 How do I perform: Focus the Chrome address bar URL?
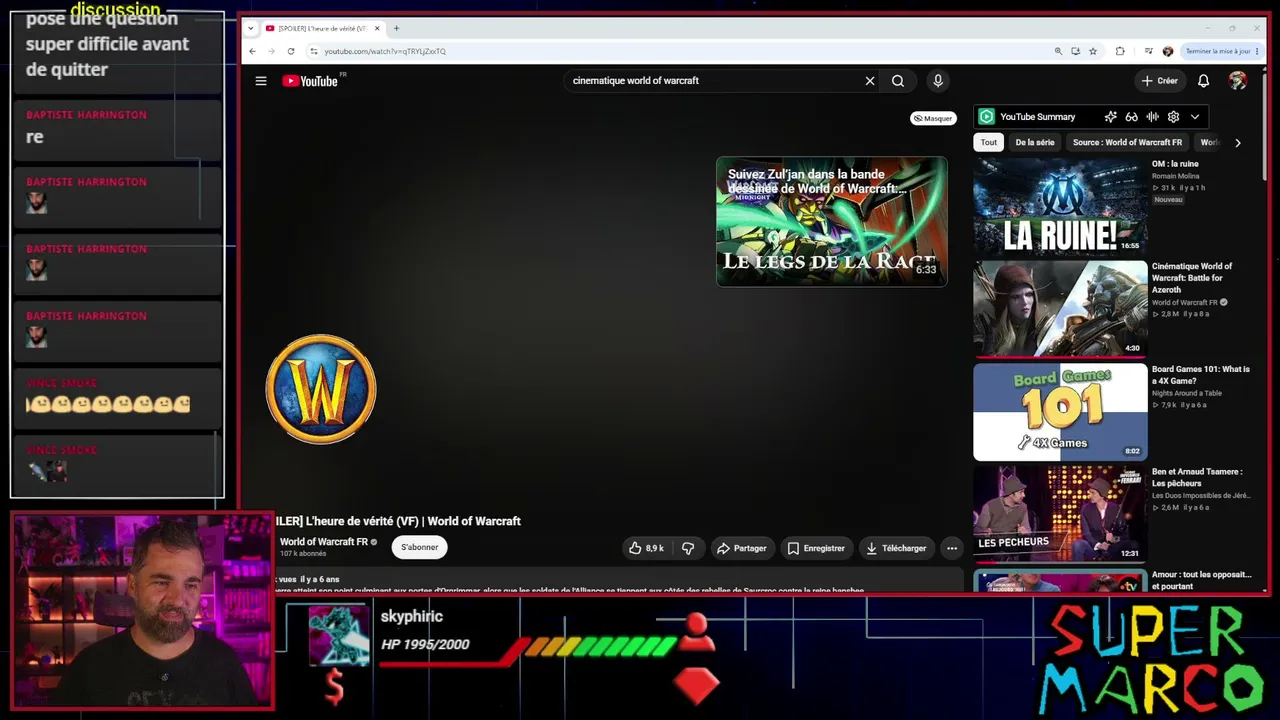(x=385, y=51)
